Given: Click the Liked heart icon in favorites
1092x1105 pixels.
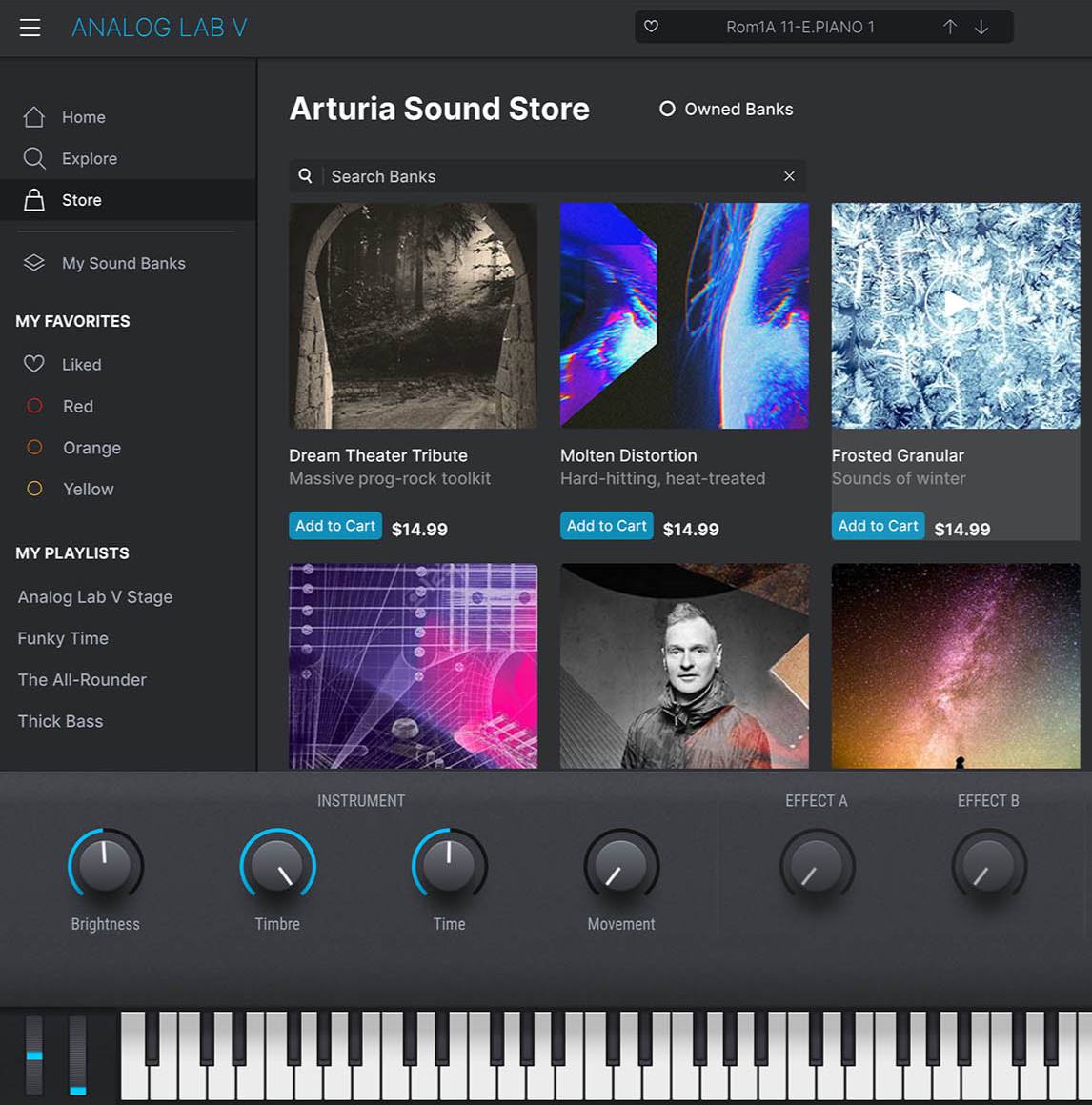Looking at the screenshot, I should (x=34, y=364).
